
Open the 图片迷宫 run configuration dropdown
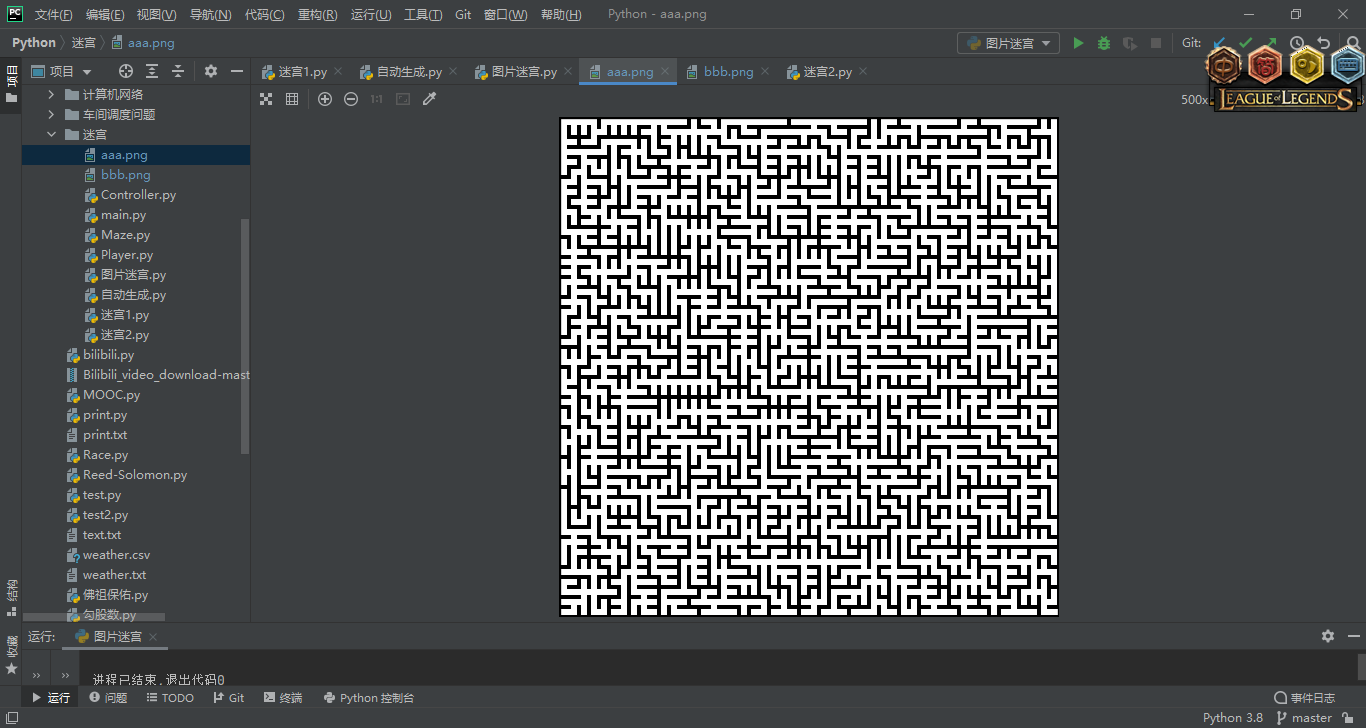(x=1008, y=43)
